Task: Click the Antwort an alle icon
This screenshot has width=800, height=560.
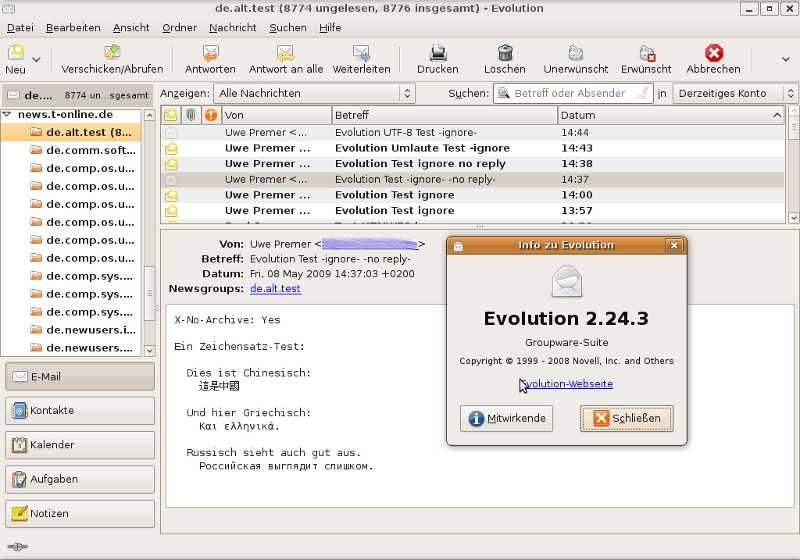Action: (x=285, y=53)
